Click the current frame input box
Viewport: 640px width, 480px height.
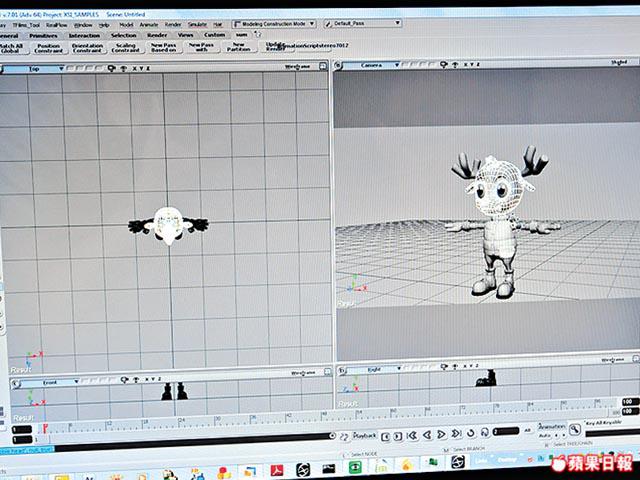506,431
